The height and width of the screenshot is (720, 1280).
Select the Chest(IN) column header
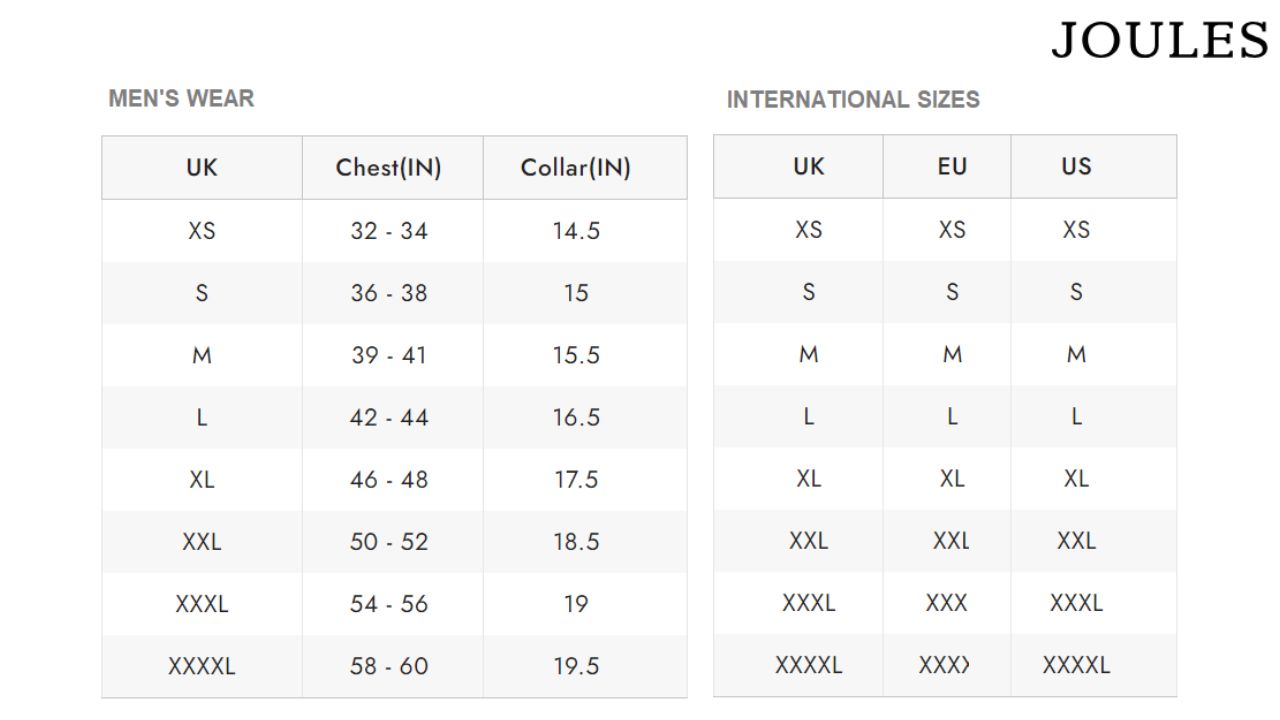click(x=388, y=168)
